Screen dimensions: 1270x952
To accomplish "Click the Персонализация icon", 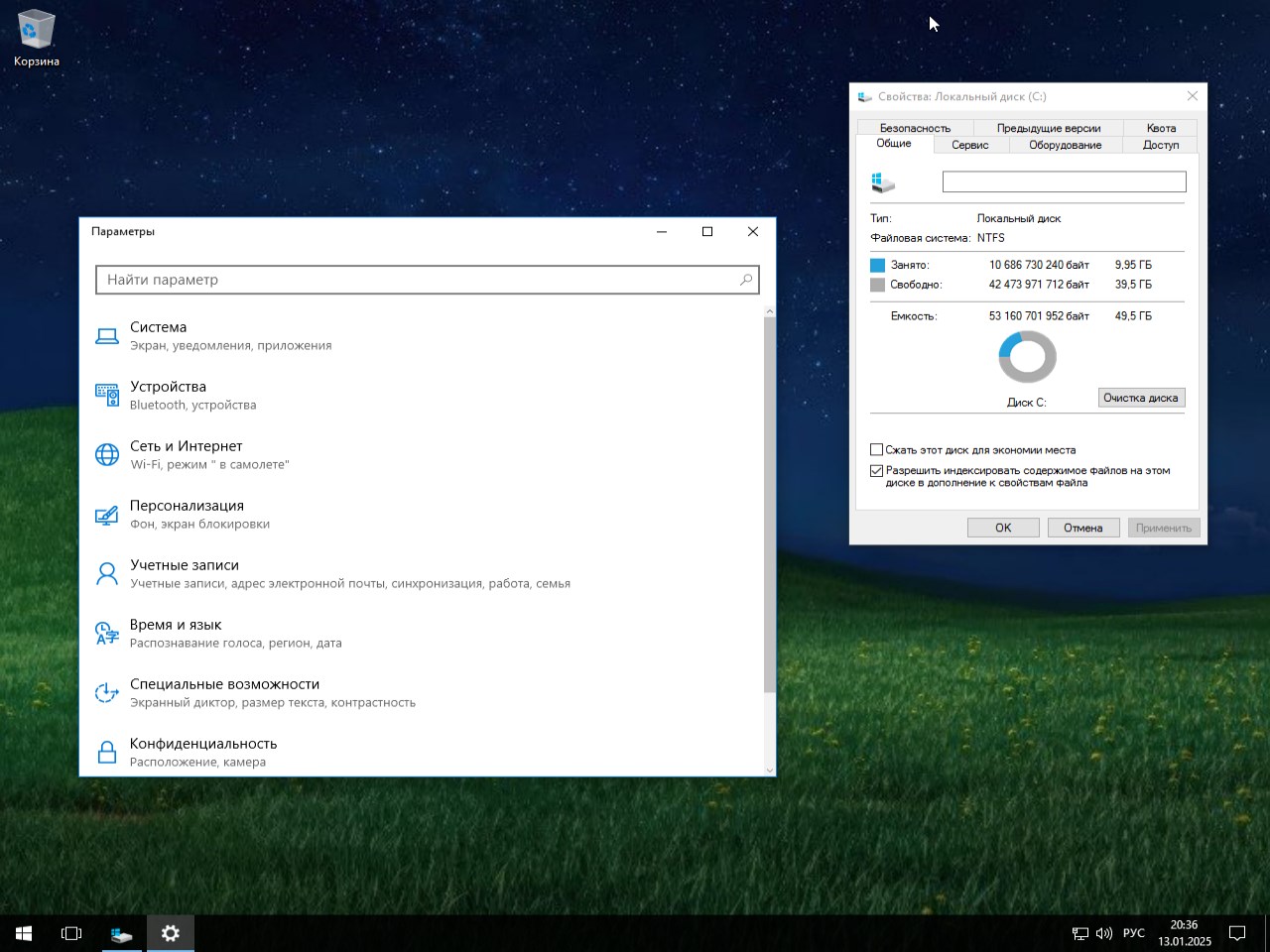I will (x=106, y=515).
